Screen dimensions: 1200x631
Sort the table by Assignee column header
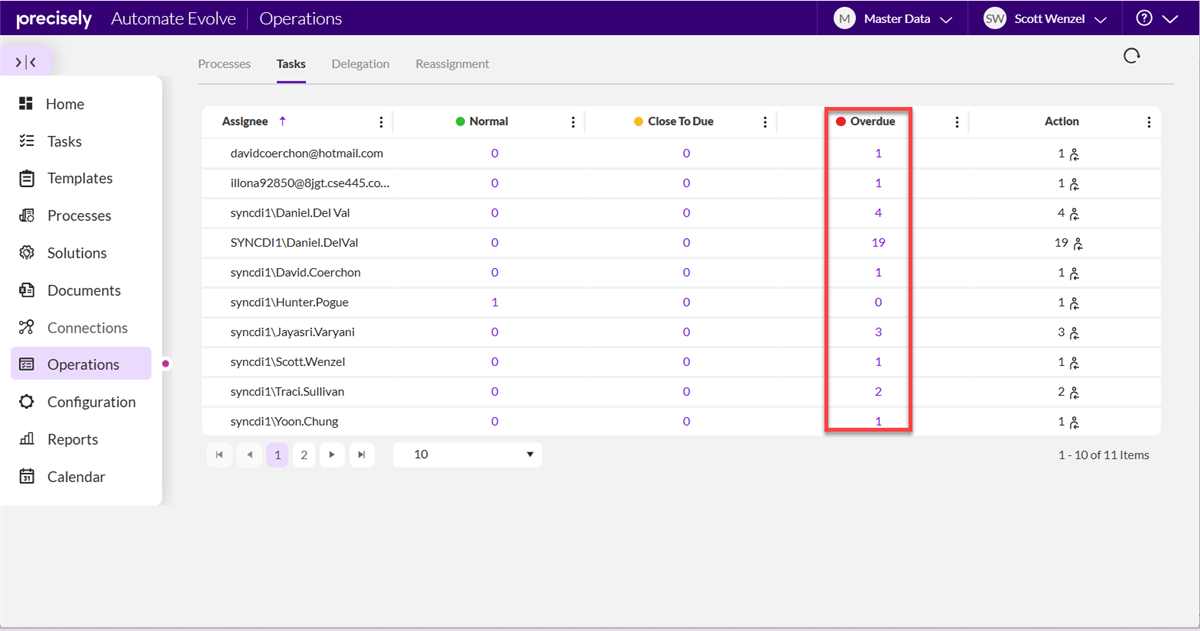[x=245, y=122]
